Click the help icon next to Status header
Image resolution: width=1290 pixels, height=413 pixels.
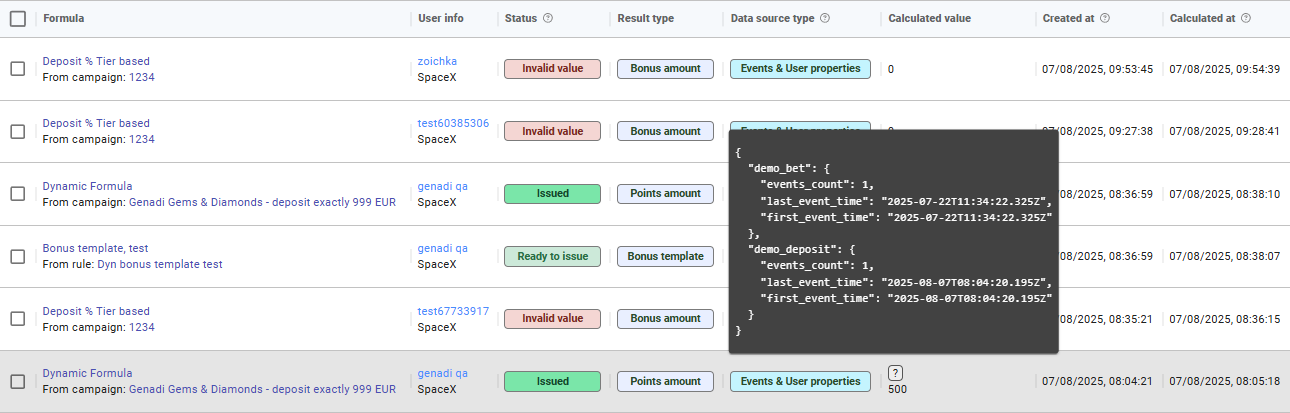tap(548, 18)
